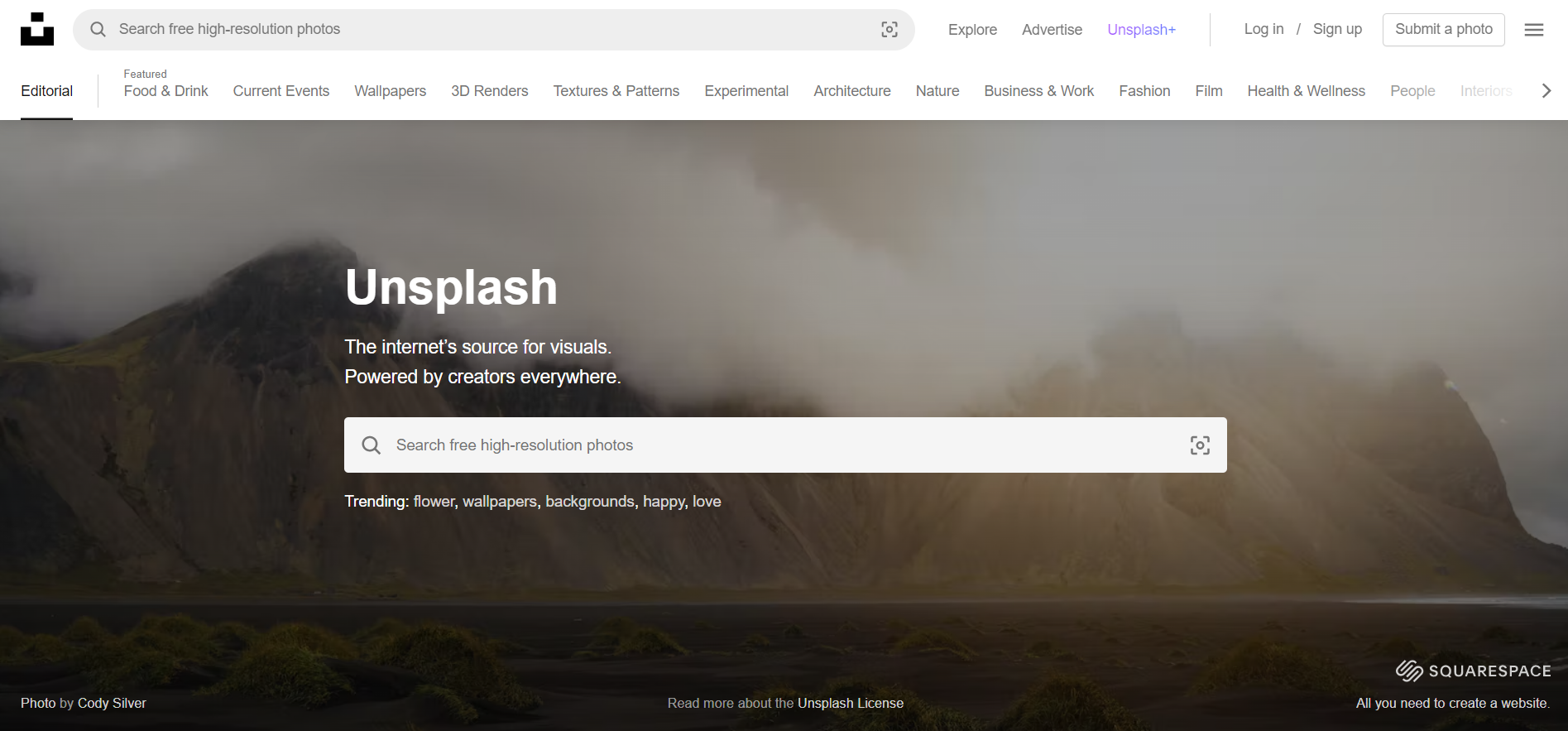Click the Unsplash logo icon
1568x731 pixels.
click(37, 29)
